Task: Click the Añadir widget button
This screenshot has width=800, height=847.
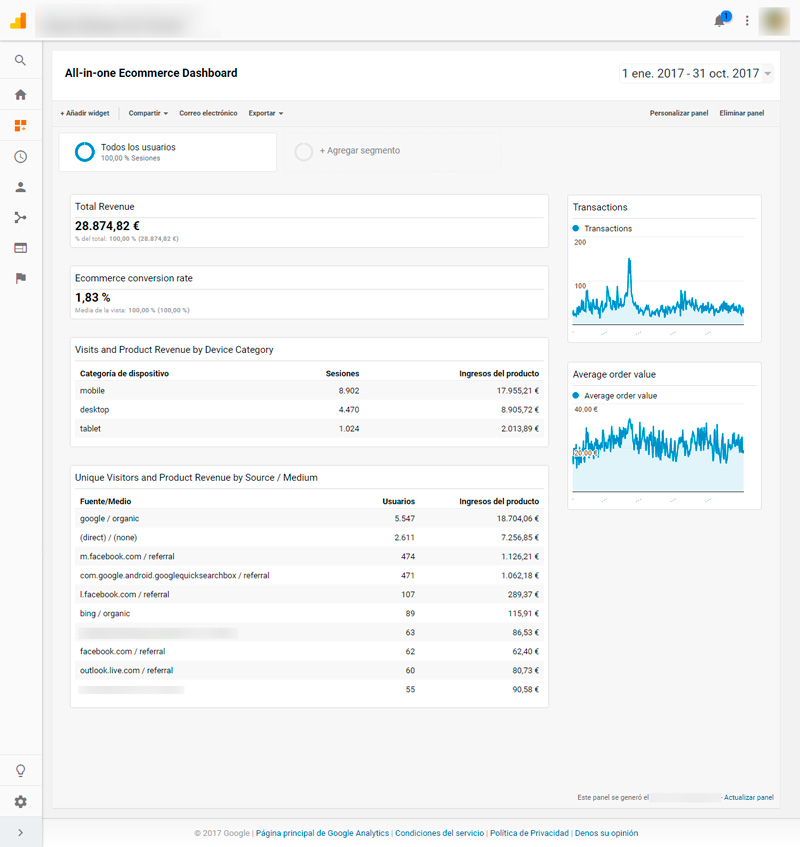Action: click(85, 113)
